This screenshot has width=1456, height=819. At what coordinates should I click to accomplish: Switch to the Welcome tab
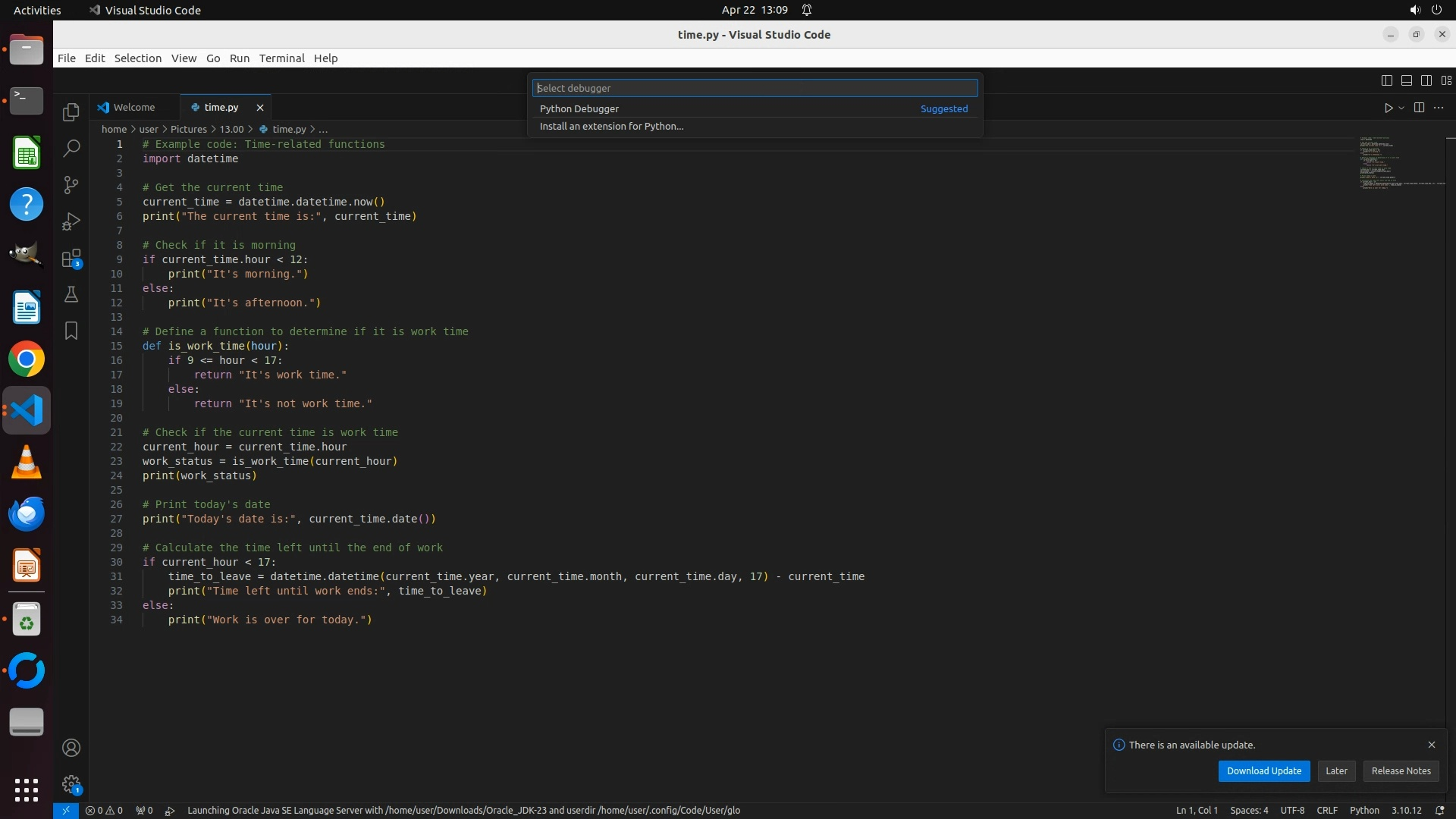tap(133, 108)
